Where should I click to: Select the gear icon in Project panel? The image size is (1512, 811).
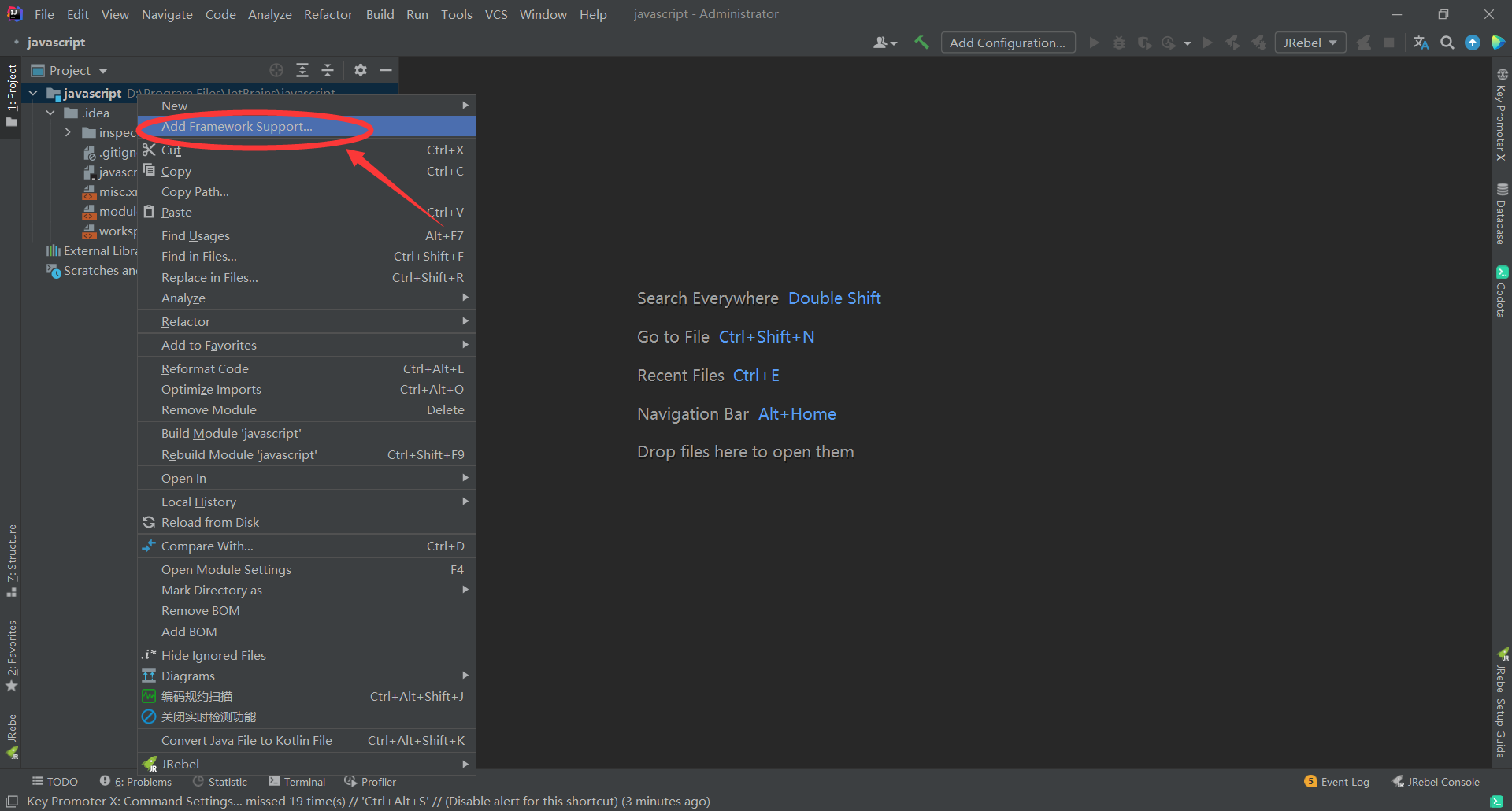point(361,70)
